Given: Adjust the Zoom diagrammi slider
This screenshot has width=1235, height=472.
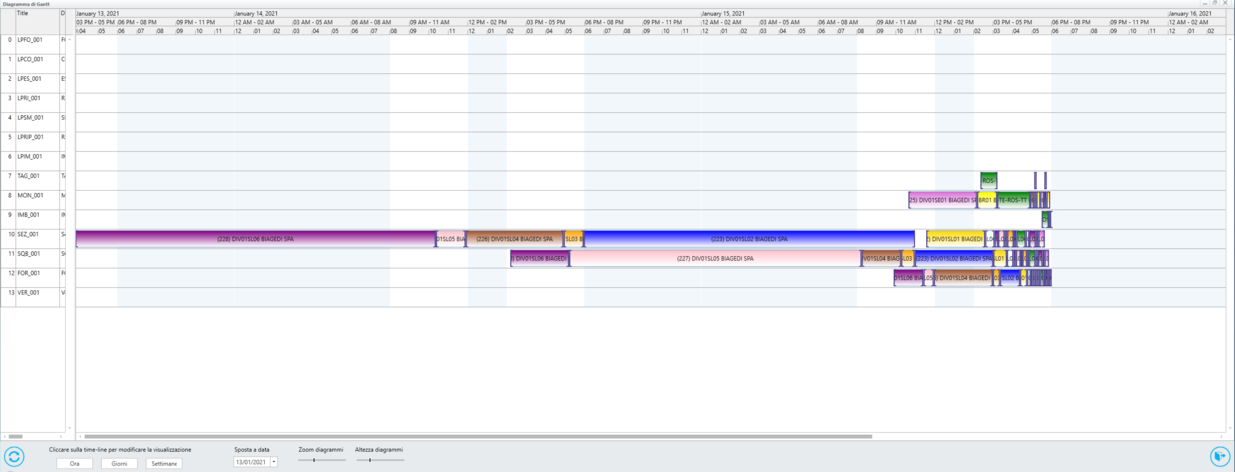Looking at the screenshot, I should tap(322, 460).
